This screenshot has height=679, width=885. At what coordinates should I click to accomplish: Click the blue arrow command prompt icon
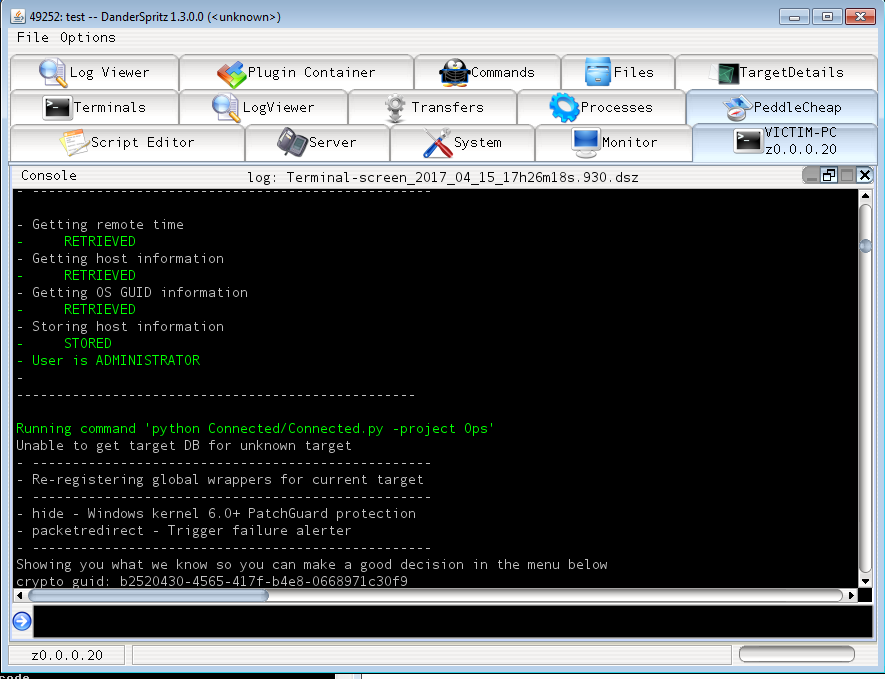[x=21, y=621]
